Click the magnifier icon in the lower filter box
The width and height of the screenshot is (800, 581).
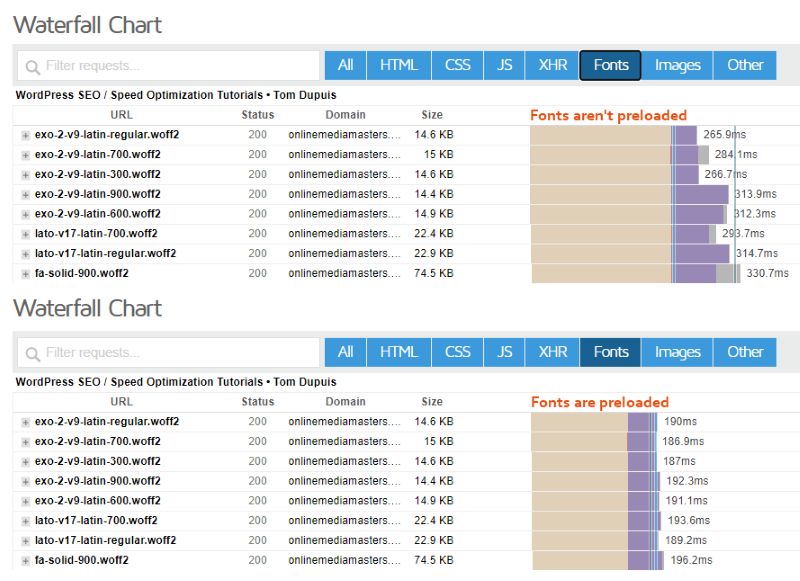(x=33, y=353)
